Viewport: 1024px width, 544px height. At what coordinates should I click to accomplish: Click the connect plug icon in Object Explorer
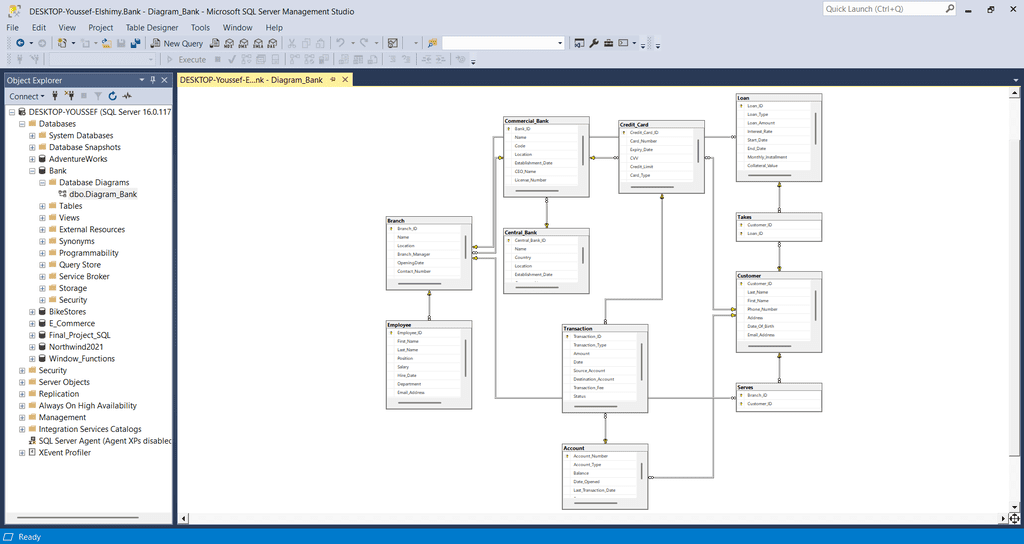55,96
